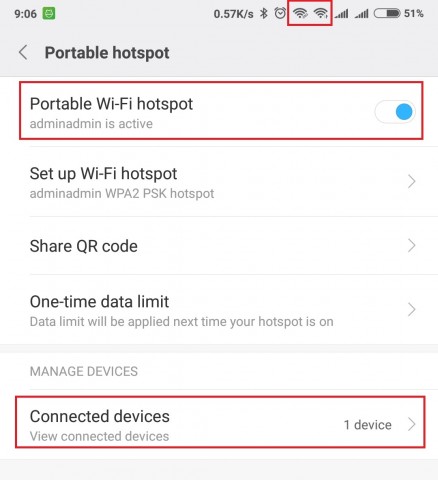
Task: Tap the battery icon in the status bar
Action: 387,13
